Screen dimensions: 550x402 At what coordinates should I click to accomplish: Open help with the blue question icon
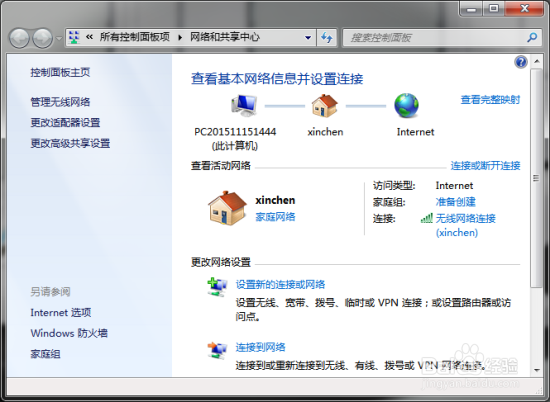(x=521, y=62)
